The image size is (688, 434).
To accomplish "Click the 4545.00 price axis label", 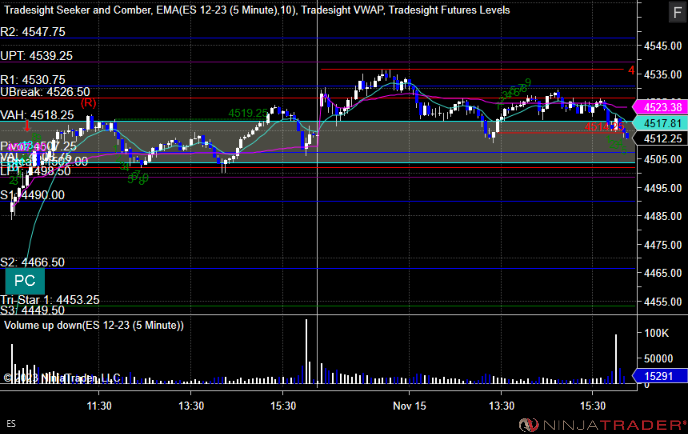I will pyautogui.click(x=663, y=46).
